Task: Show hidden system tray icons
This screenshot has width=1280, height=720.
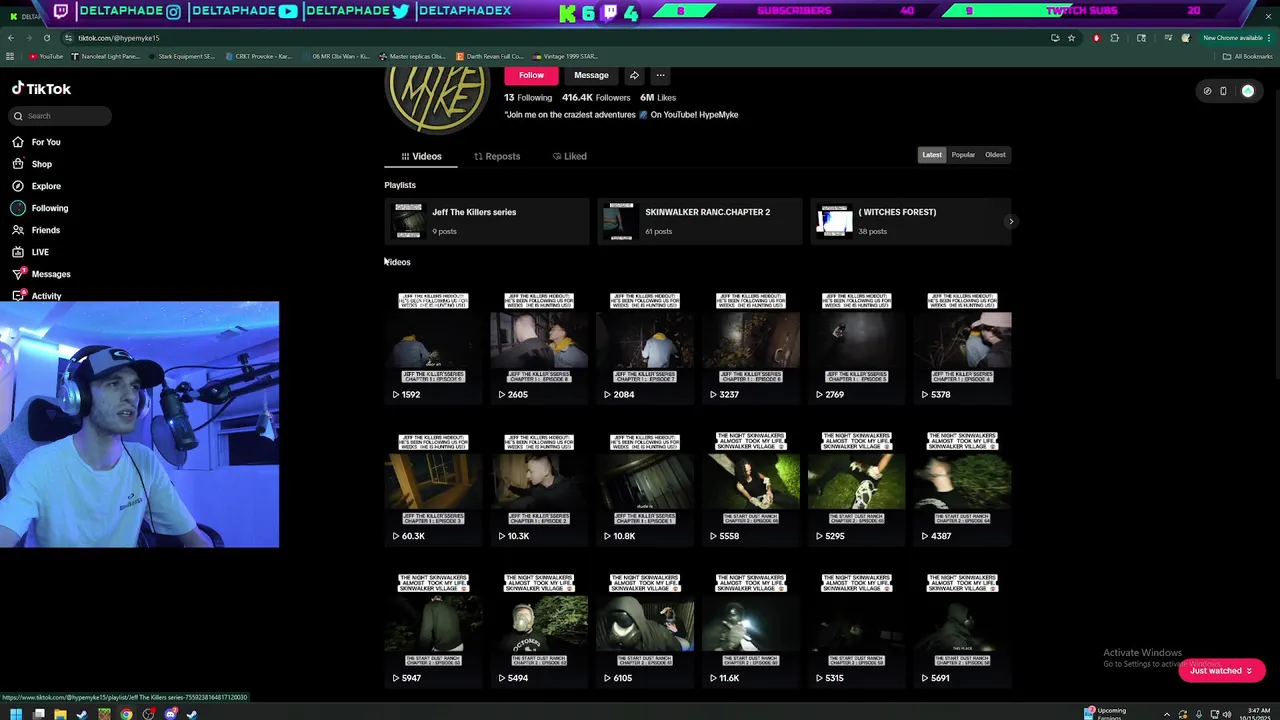Action: (x=1167, y=714)
